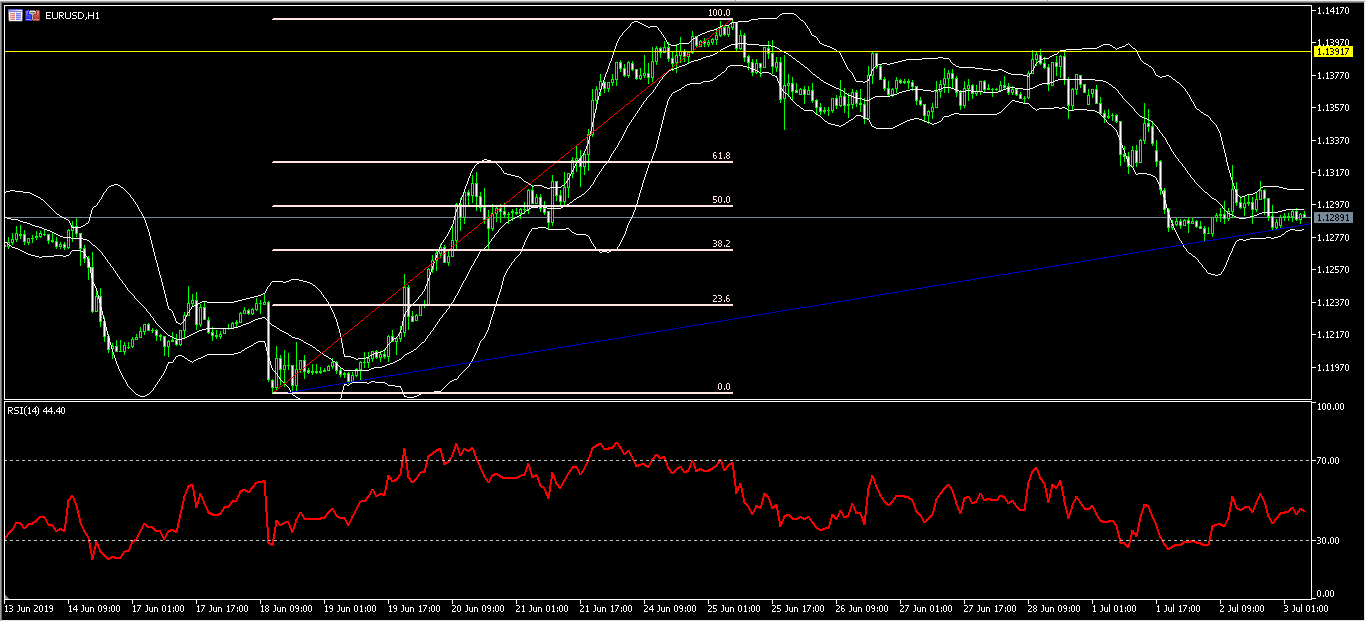Select the Fibonacci 38.2 level label
Viewport: 1366px width, 622px height.
point(721,243)
